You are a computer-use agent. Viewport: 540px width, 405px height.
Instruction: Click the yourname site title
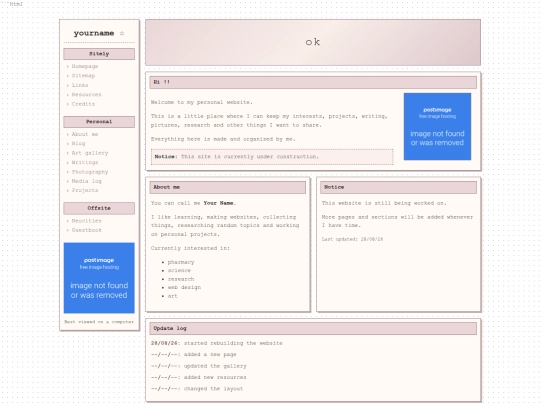pos(94,33)
